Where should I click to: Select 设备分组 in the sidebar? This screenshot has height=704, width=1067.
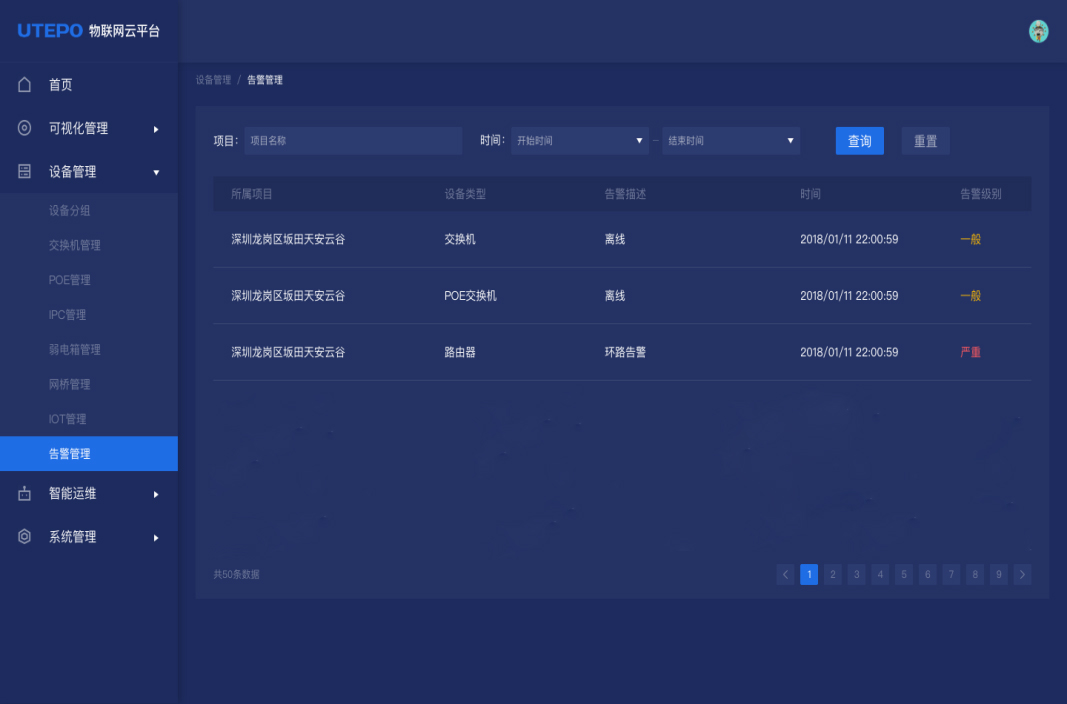click(70, 208)
